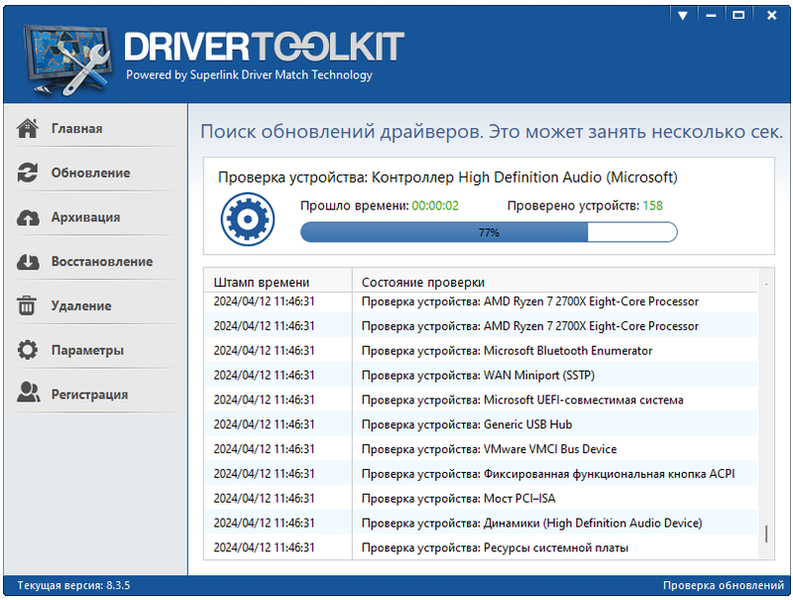Switch to the Обновление section

(96, 173)
